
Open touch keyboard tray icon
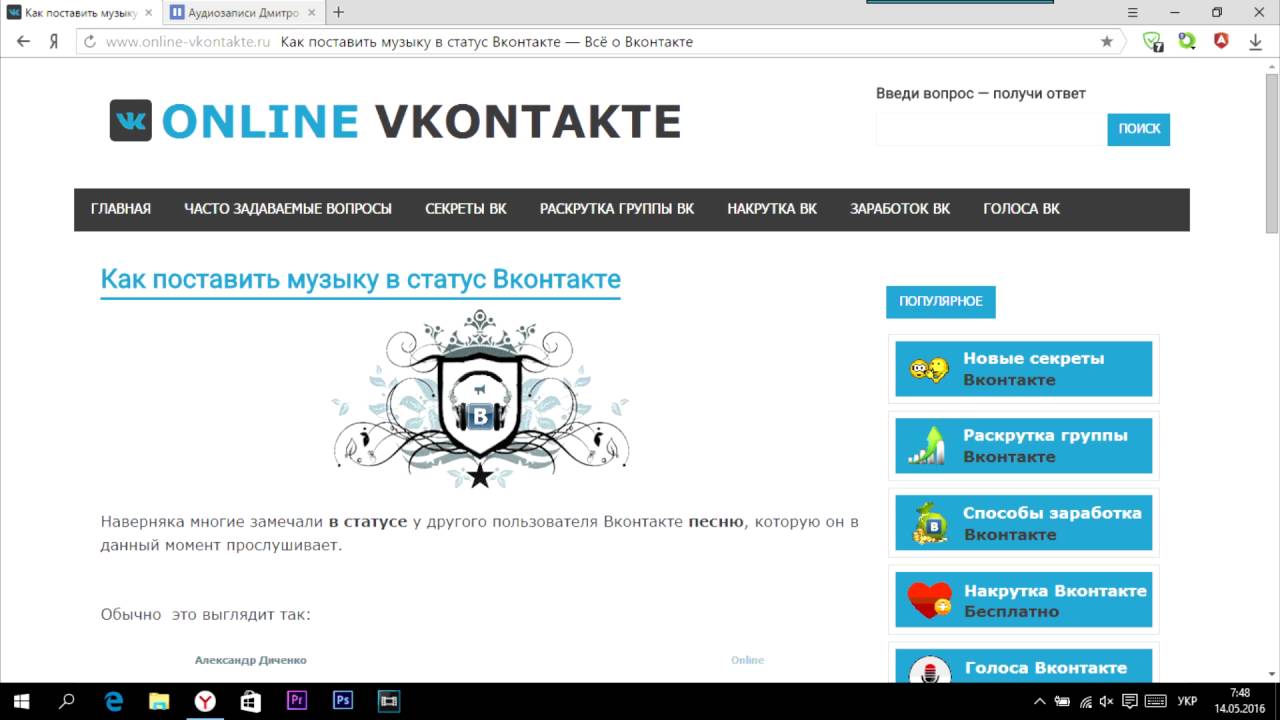(1156, 701)
